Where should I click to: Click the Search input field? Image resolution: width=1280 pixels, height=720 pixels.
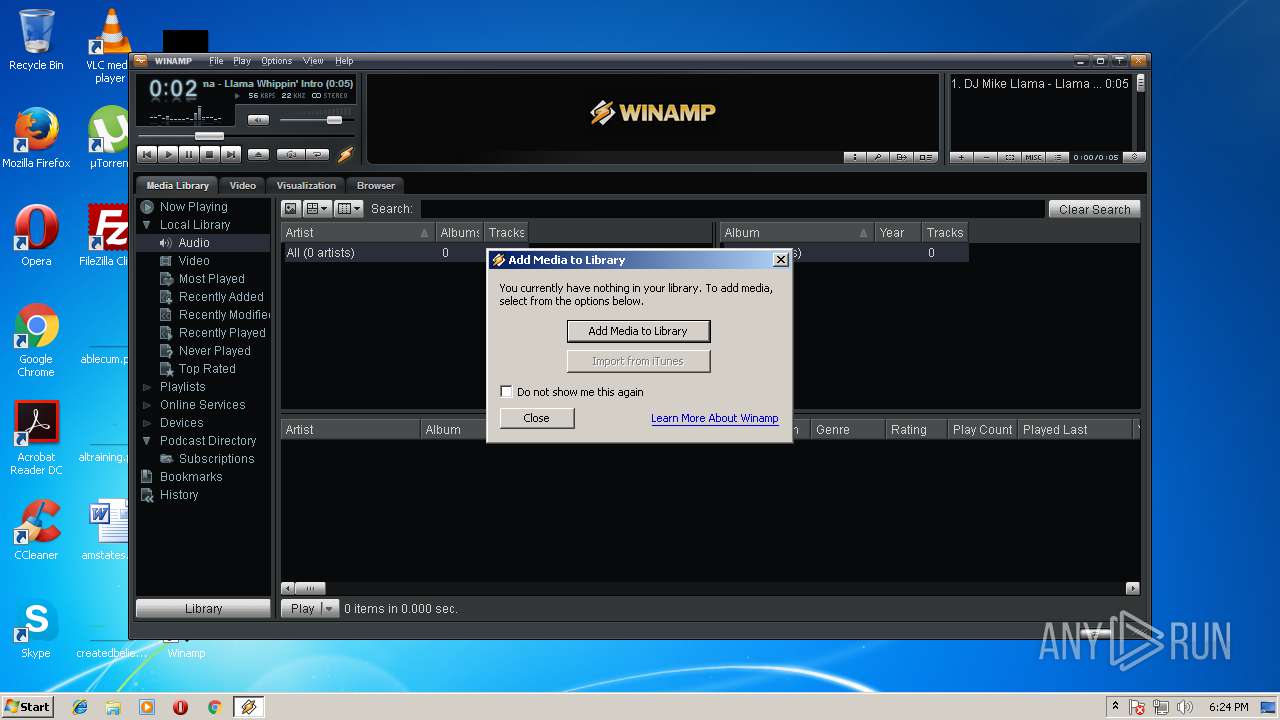[732, 209]
